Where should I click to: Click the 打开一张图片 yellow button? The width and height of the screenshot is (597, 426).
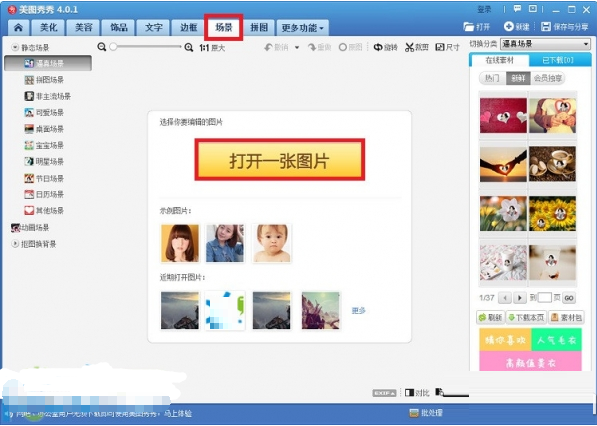(280, 160)
